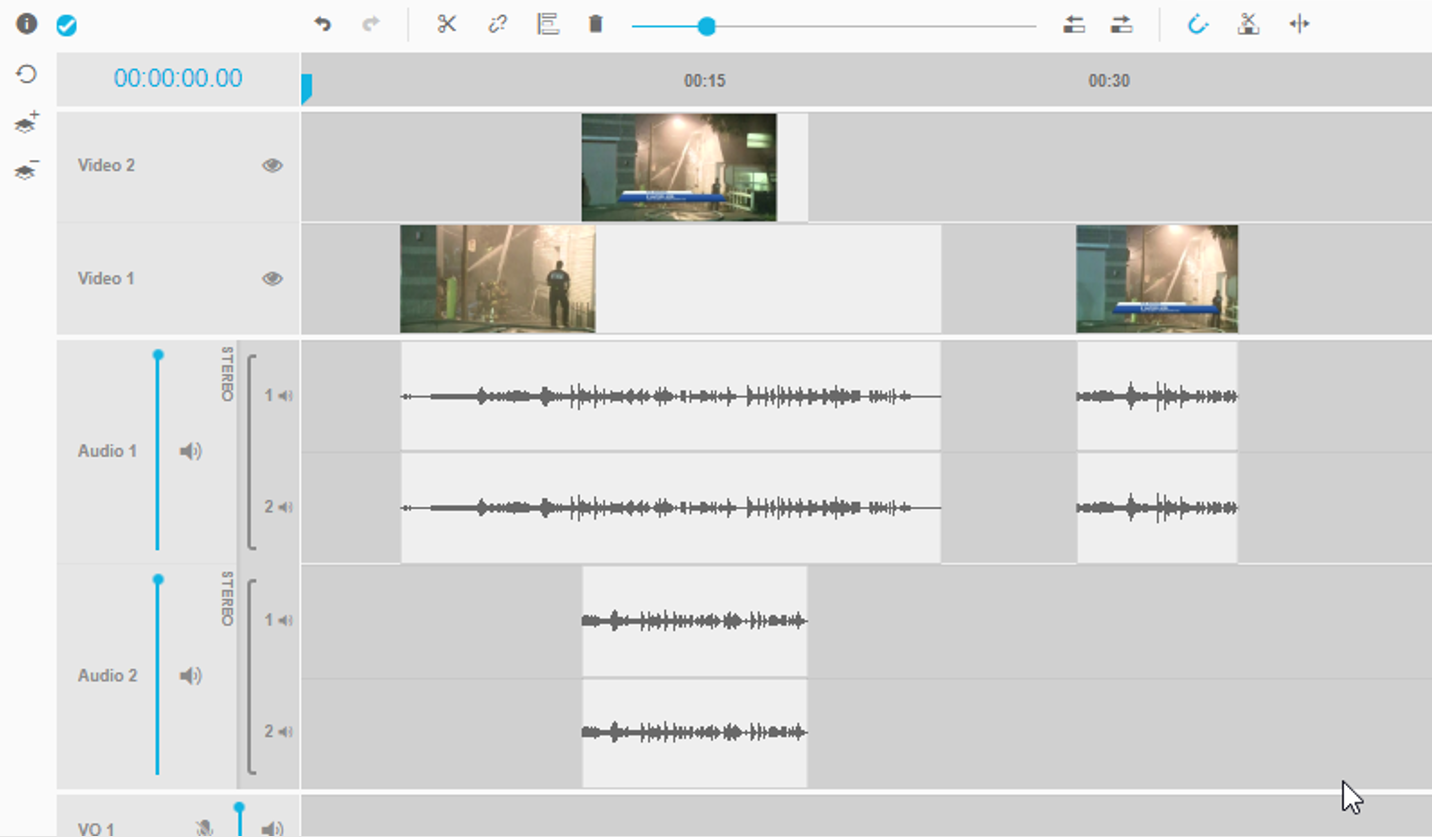The width and height of the screenshot is (1434, 840).
Task: Click the 00:00:00.00 timecode field
Action: [178, 79]
